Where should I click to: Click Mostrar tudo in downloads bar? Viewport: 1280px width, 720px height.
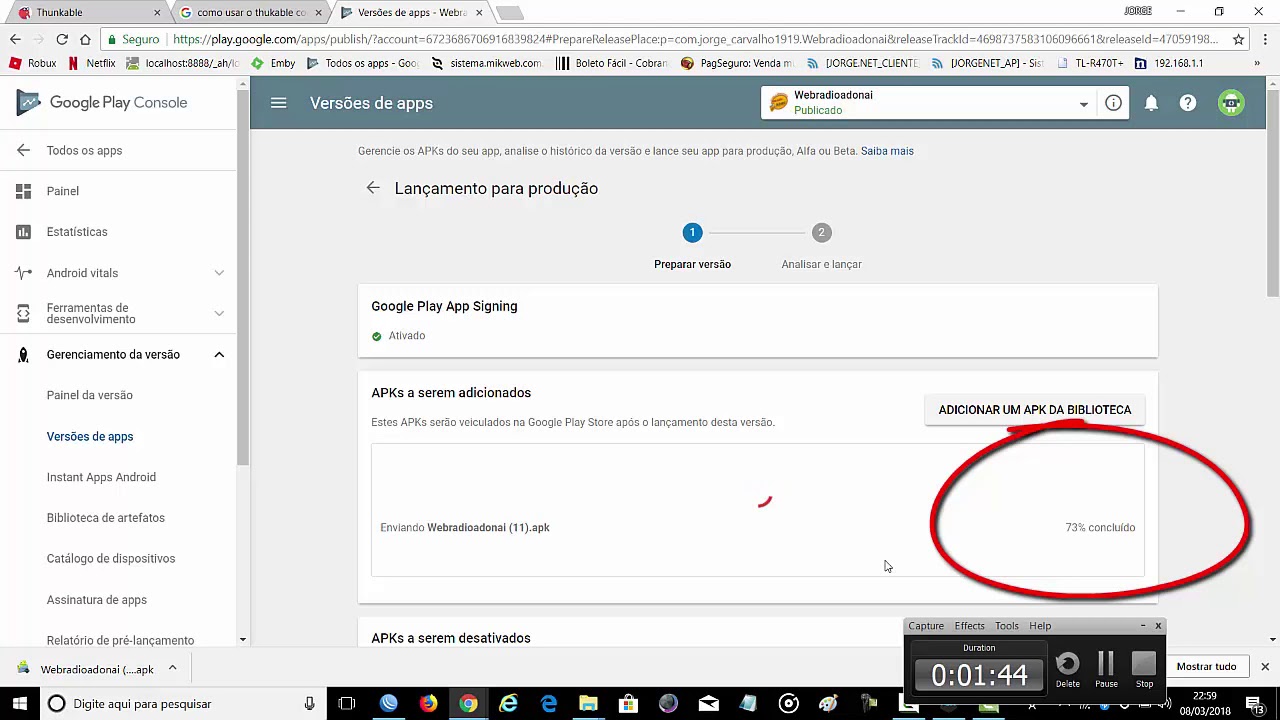click(1206, 667)
